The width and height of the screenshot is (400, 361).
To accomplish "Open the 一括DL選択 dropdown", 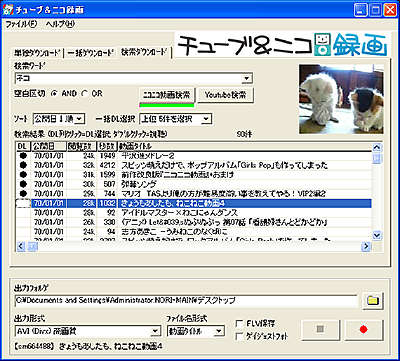I will pyautogui.click(x=206, y=118).
